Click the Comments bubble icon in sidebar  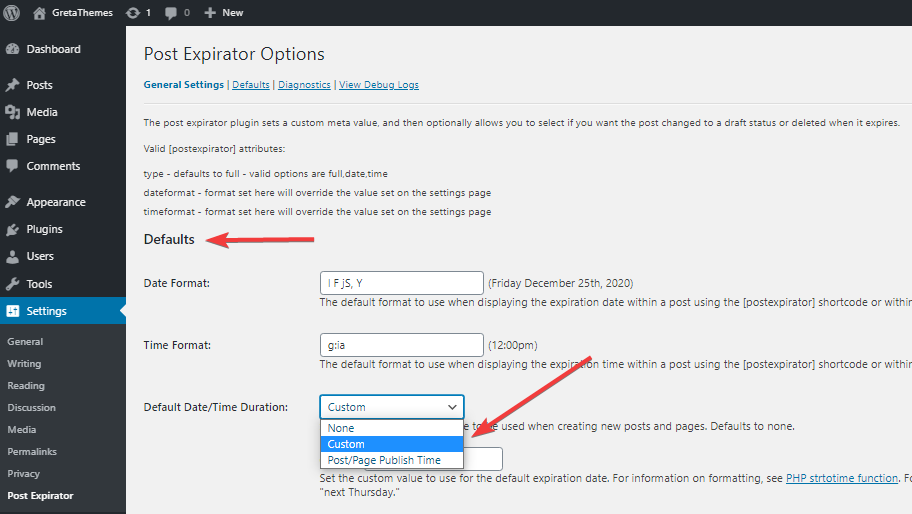(x=12, y=166)
